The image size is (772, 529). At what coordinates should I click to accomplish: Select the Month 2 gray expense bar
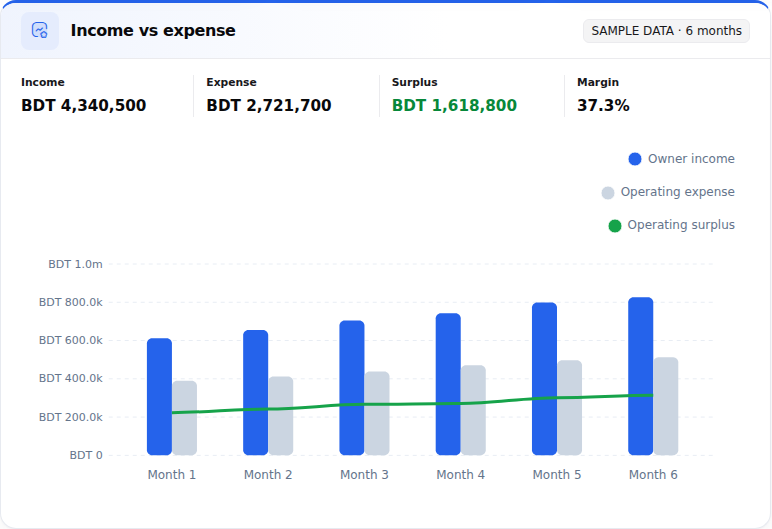click(x=281, y=416)
